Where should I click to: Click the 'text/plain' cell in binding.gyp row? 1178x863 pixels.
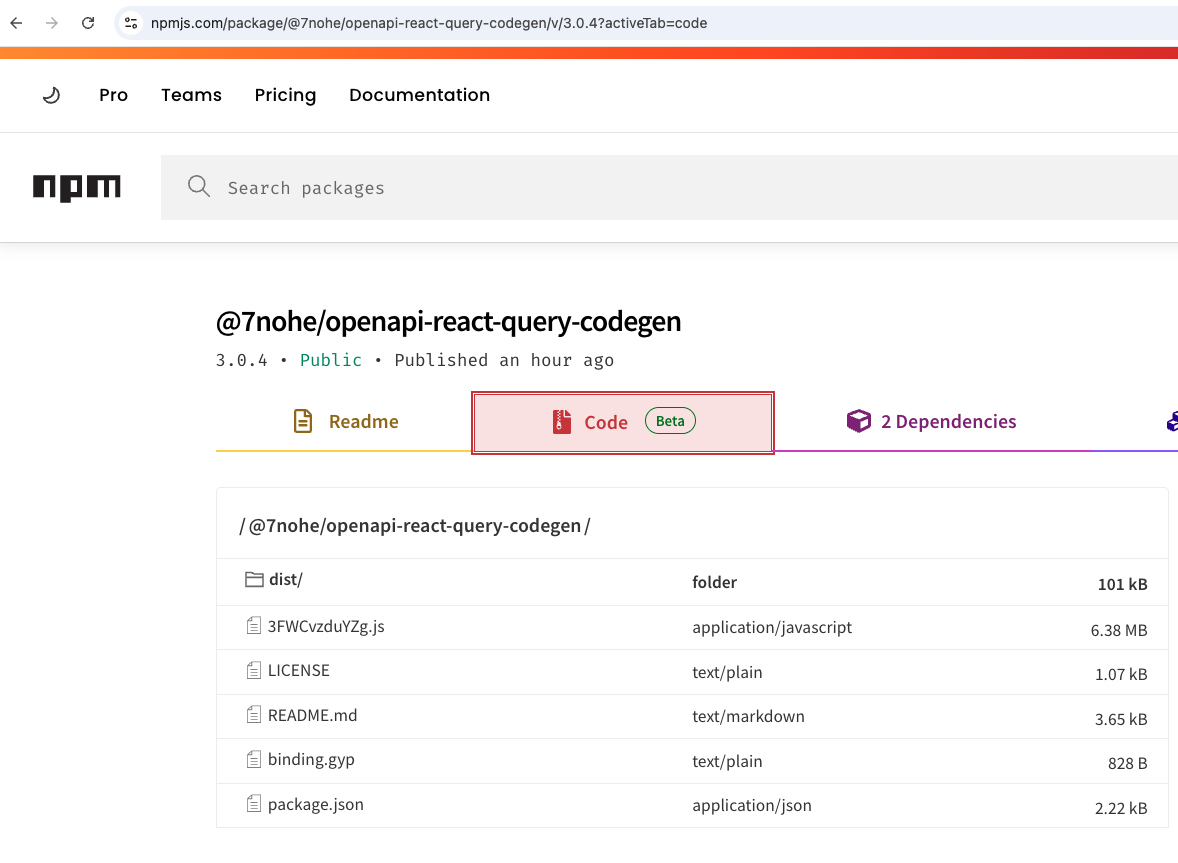(x=727, y=762)
